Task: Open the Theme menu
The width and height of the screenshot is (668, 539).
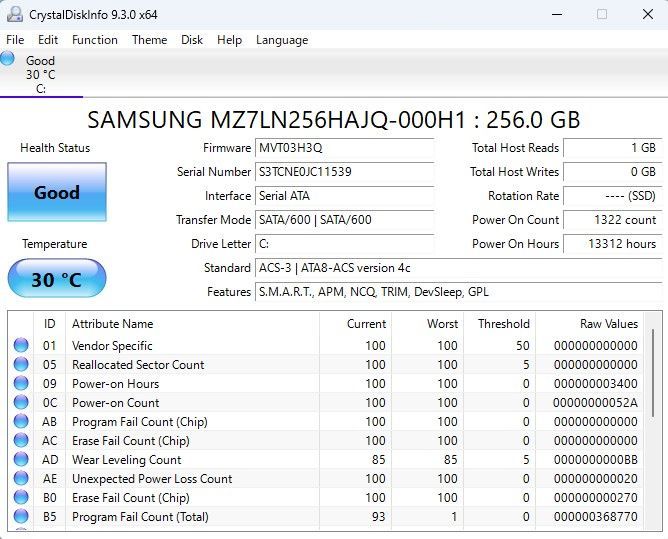Action: point(150,40)
